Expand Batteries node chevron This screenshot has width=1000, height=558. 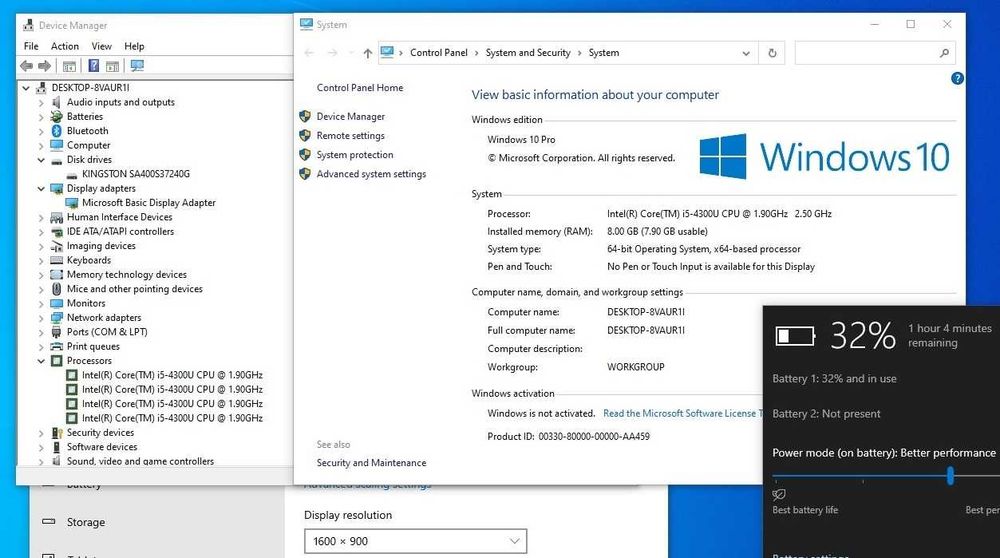[41, 117]
